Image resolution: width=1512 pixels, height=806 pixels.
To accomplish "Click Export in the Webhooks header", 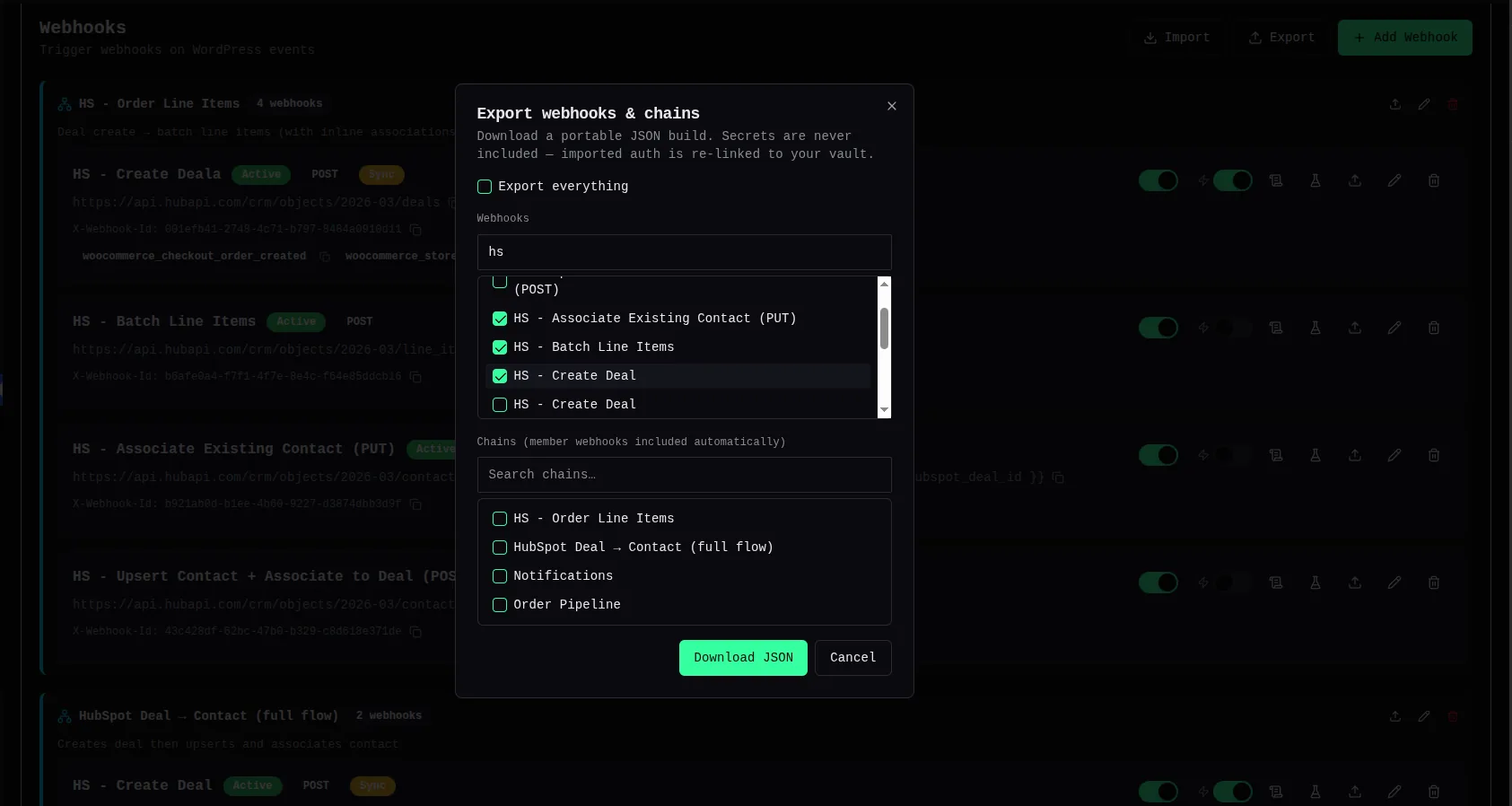I will point(1280,38).
